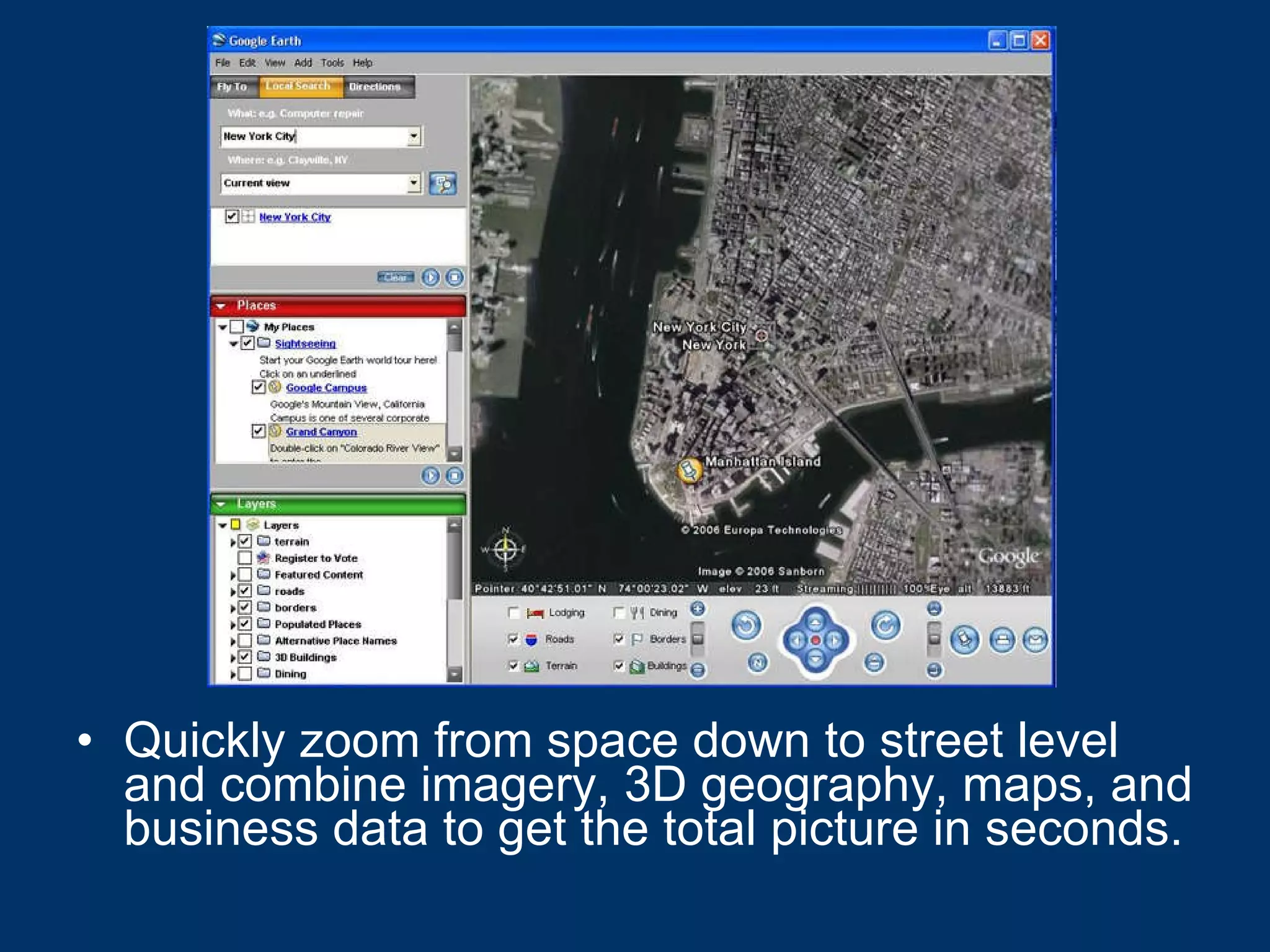
Task: Click in the New York City text field
Action: (314, 136)
